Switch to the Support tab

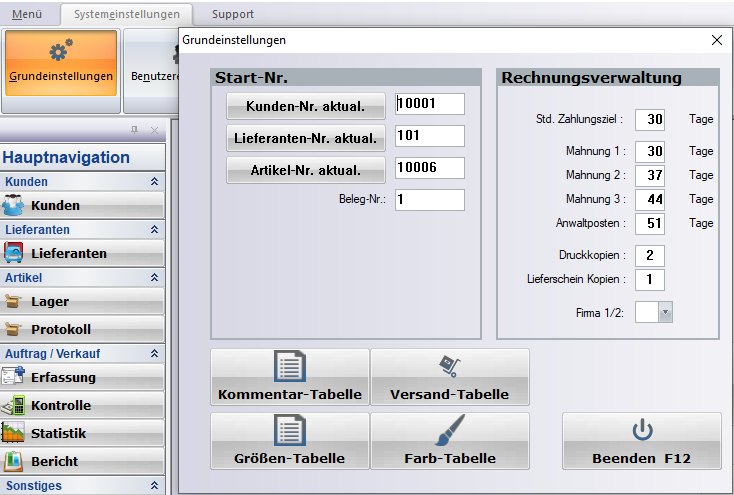[232, 15]
